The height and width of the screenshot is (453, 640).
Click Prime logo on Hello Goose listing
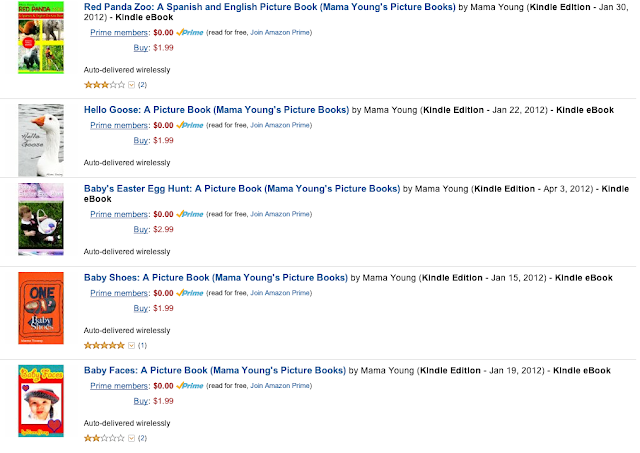tap(191, 126)
